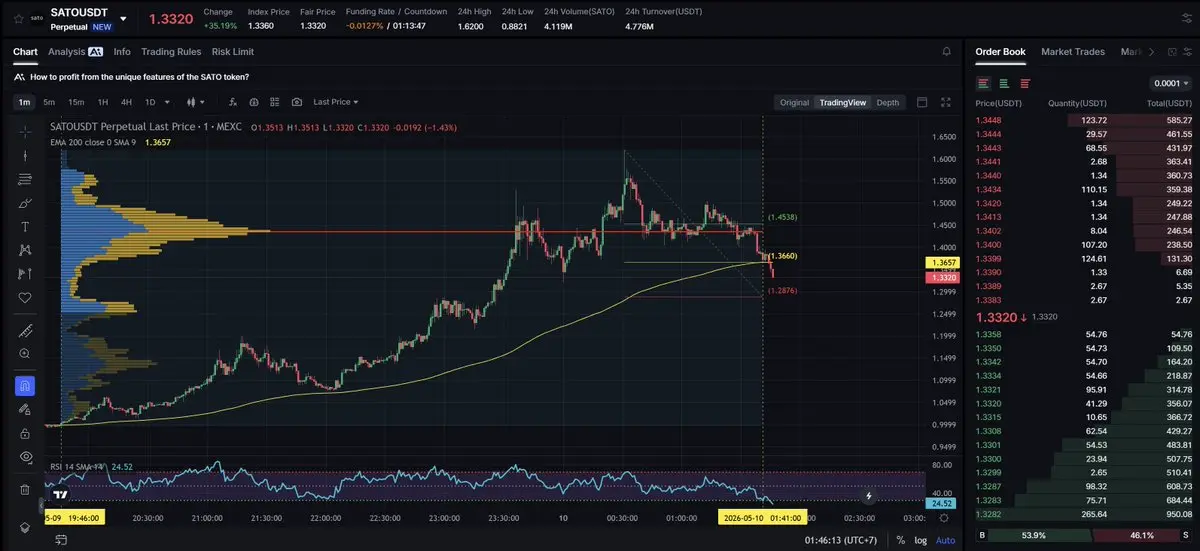1200x551 pixels.
Task: Click the TradingView logo on chart
Action: [61, 494]
